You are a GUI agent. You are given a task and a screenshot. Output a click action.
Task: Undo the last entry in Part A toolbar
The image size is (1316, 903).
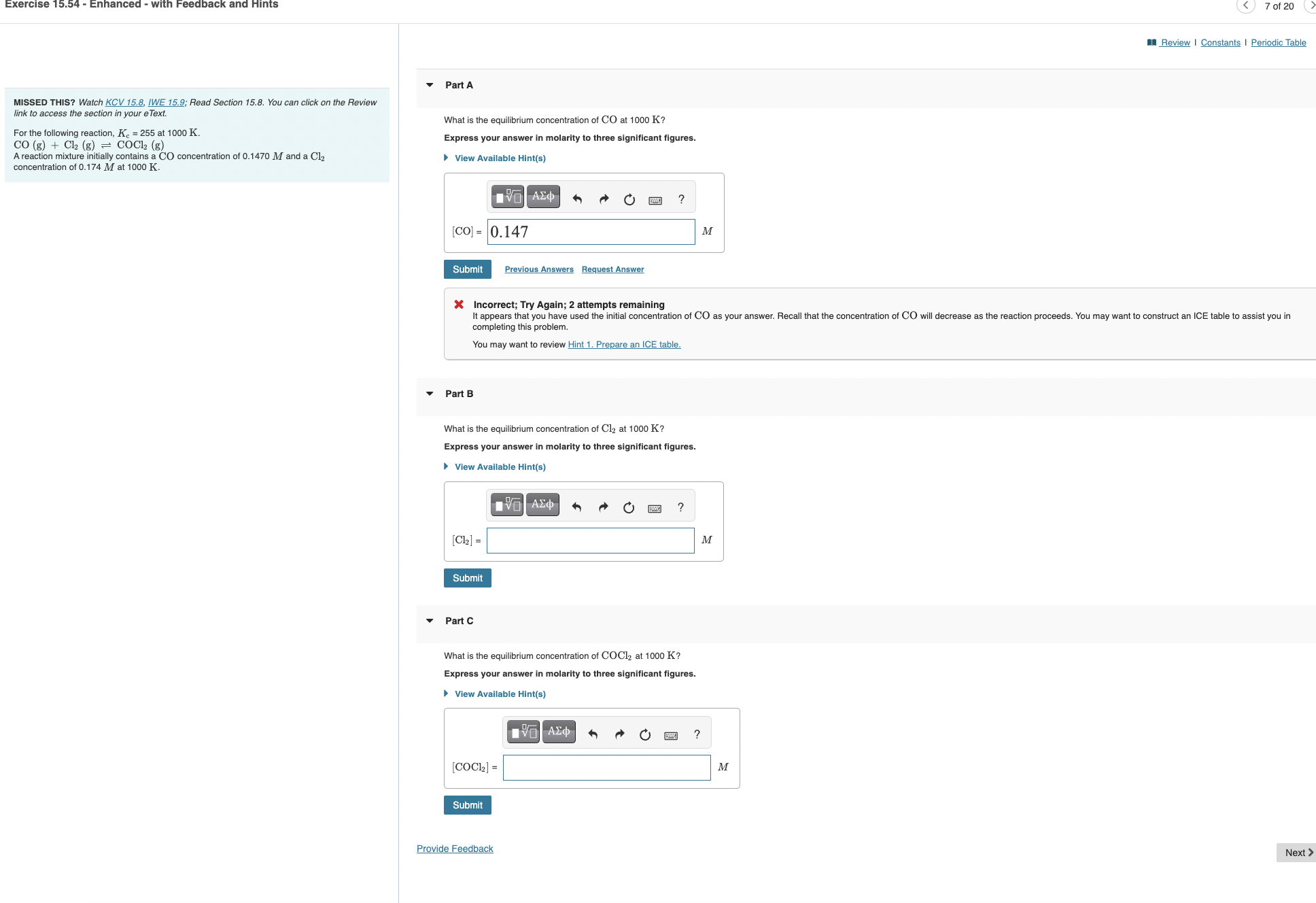tap(576, 197)
